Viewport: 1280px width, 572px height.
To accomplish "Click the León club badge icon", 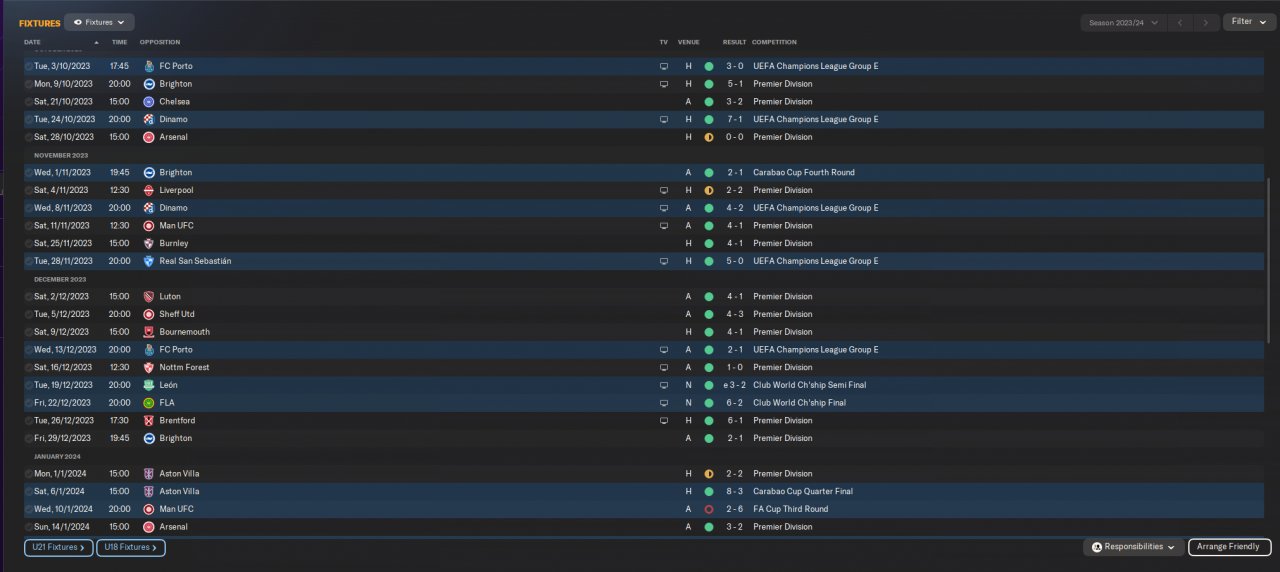I will 149,385.
